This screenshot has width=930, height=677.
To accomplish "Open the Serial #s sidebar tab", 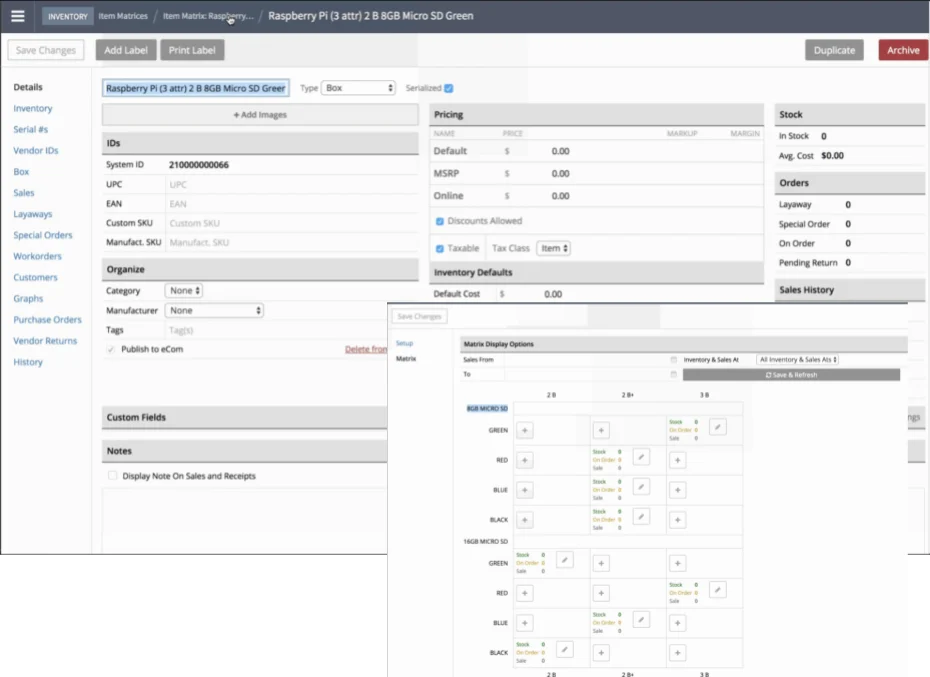I will 31,129.
